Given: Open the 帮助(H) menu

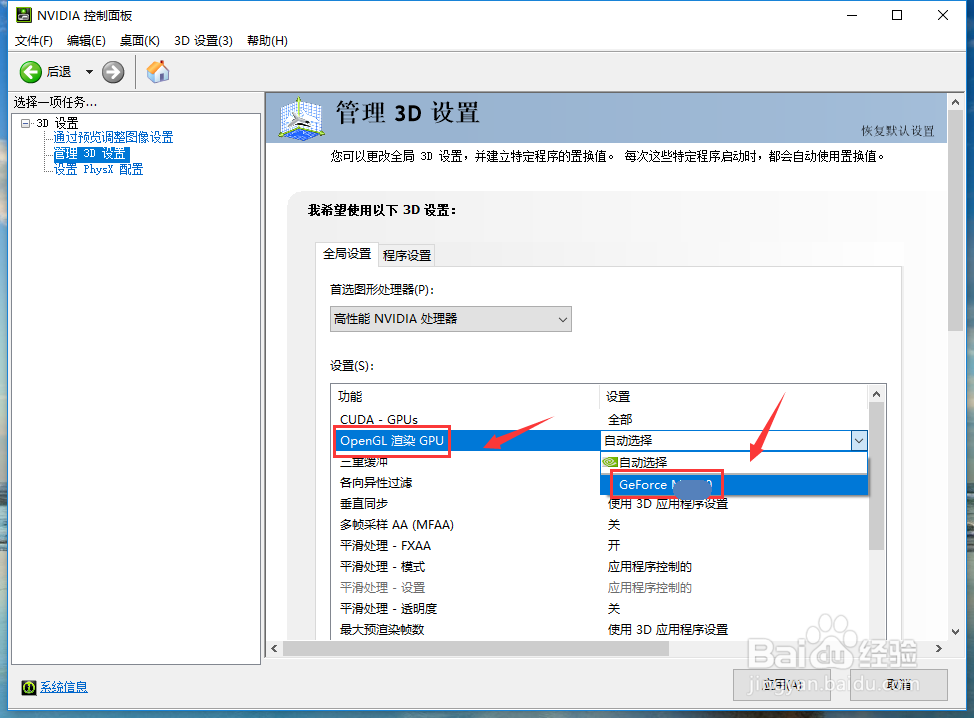Looking at the screenshot, I should (267, 40).
